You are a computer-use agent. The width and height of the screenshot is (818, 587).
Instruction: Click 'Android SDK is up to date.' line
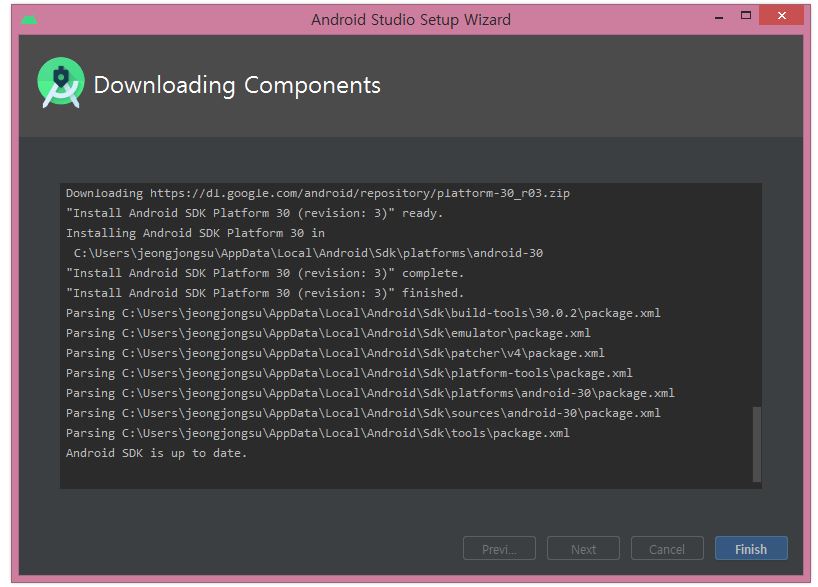point(156,453)
